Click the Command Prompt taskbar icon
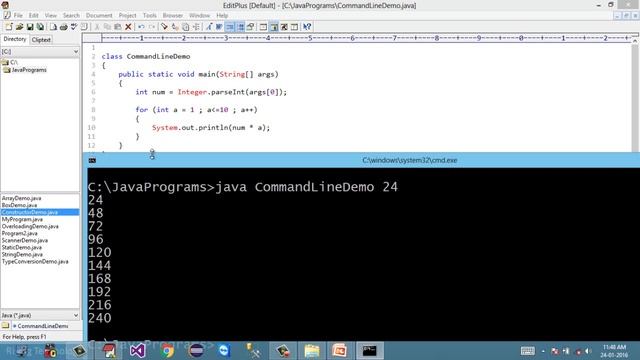Screen dimensions: 640x360 point(369,351)
